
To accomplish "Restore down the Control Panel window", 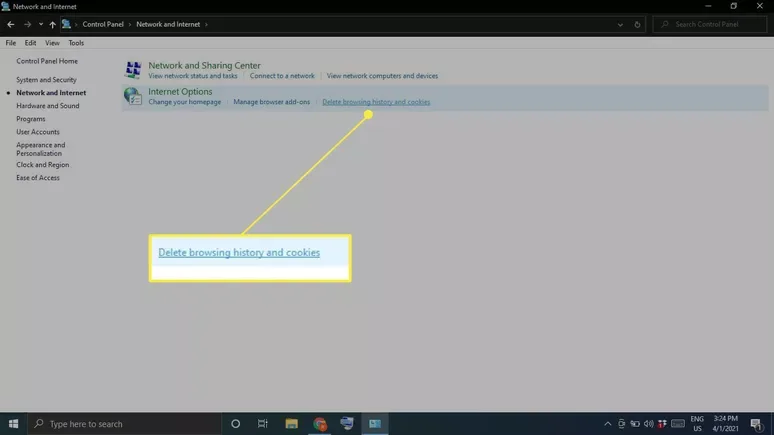I will click(734, 6).
